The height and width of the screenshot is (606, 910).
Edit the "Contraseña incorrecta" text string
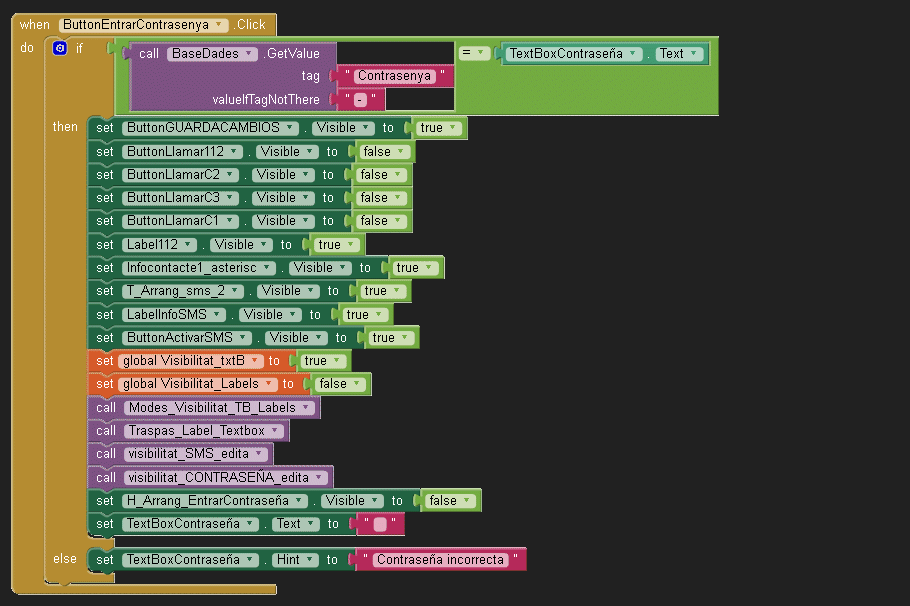[440, 560]
